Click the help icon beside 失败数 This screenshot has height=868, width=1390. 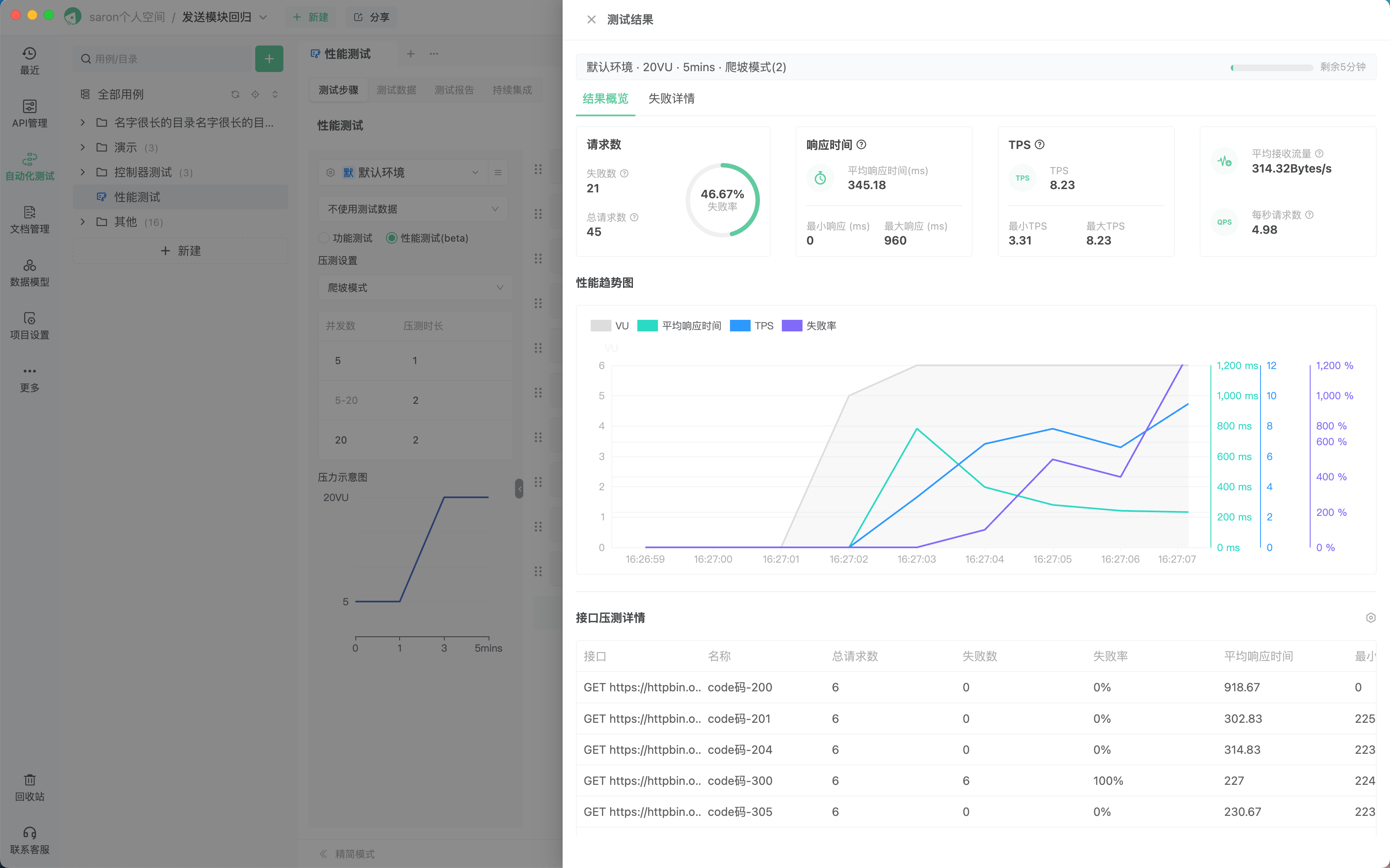624,173
